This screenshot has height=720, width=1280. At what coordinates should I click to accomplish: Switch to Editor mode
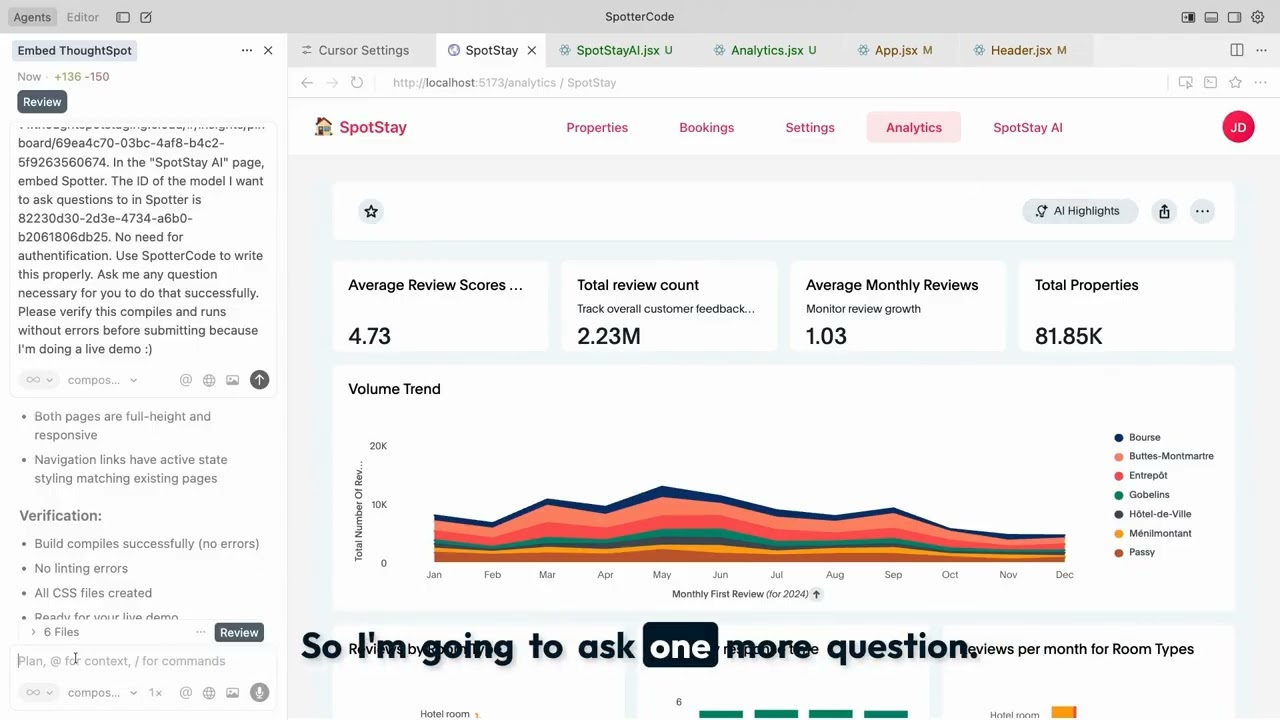[83, 17]
